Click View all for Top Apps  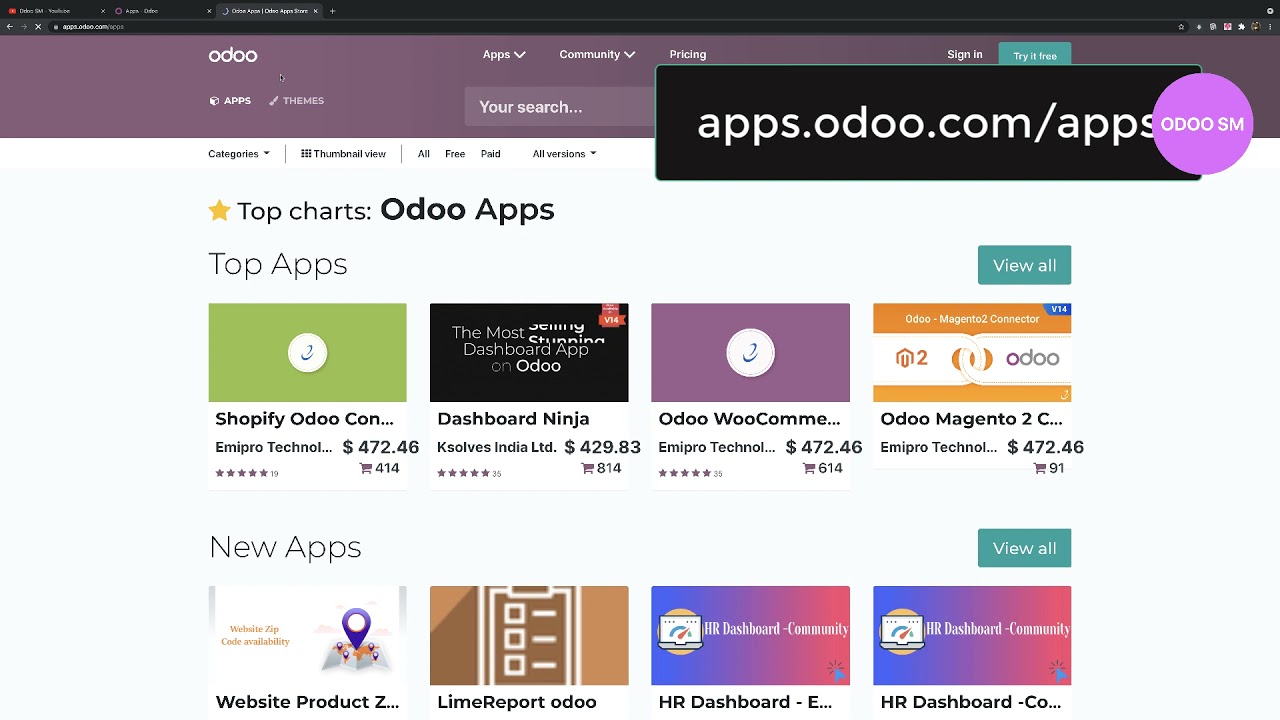click(1024, 265)
